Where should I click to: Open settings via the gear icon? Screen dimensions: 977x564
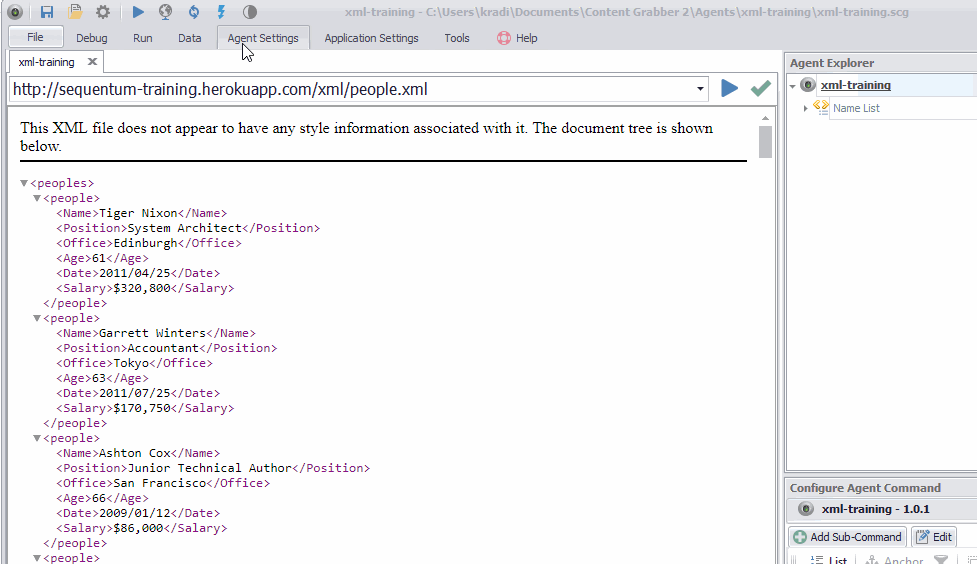pyautogui.click(x=103, y=12)
